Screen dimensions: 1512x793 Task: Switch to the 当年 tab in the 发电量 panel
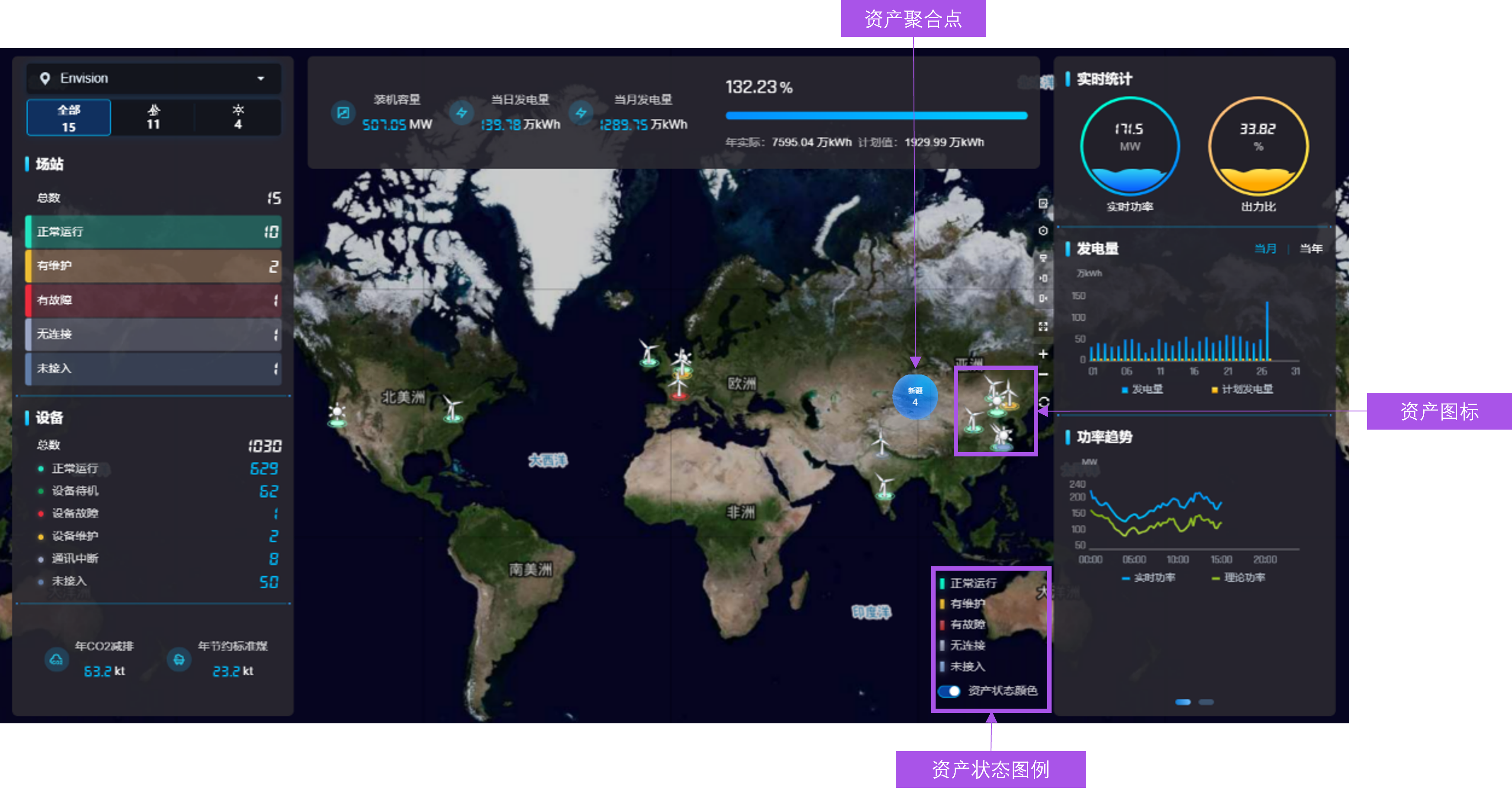tap(1311, 248)
